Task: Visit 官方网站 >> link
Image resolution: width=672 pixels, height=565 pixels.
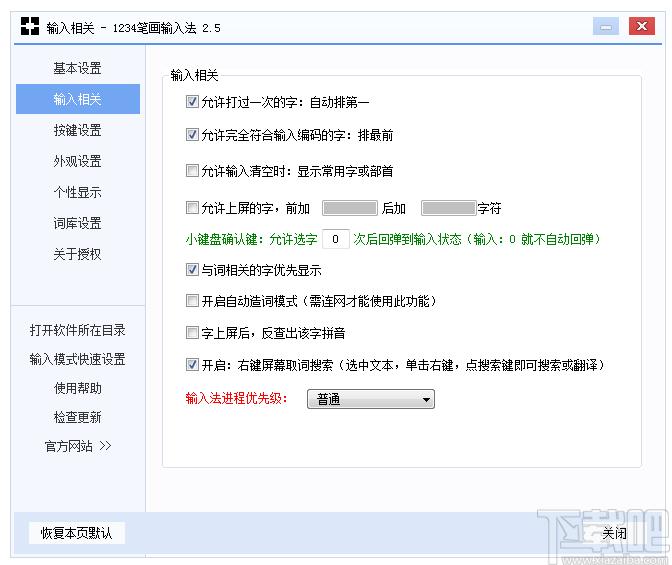Action: pos(78,446)
